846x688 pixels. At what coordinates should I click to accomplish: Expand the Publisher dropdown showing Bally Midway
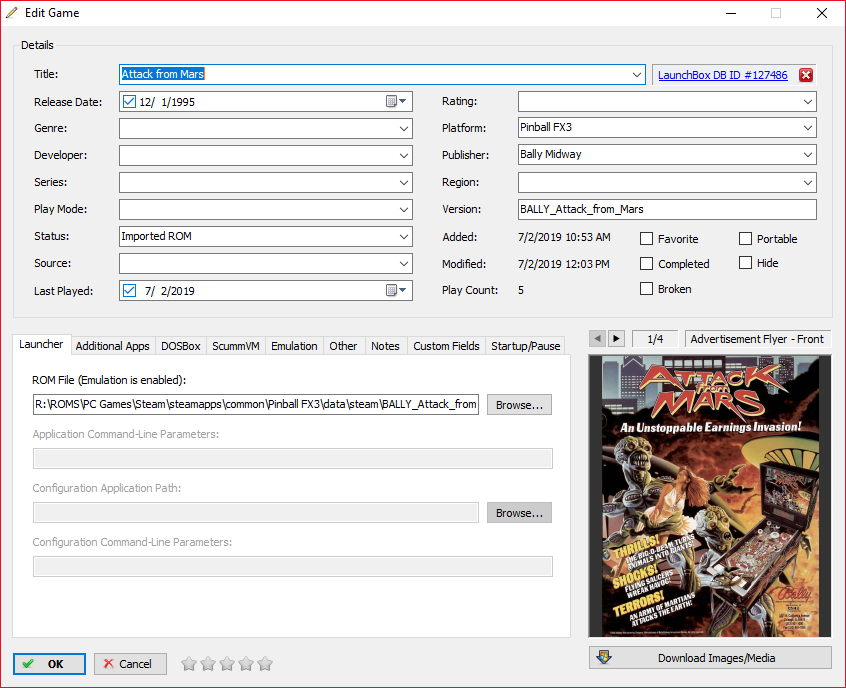pyautogui.click(x=808, y=155)
